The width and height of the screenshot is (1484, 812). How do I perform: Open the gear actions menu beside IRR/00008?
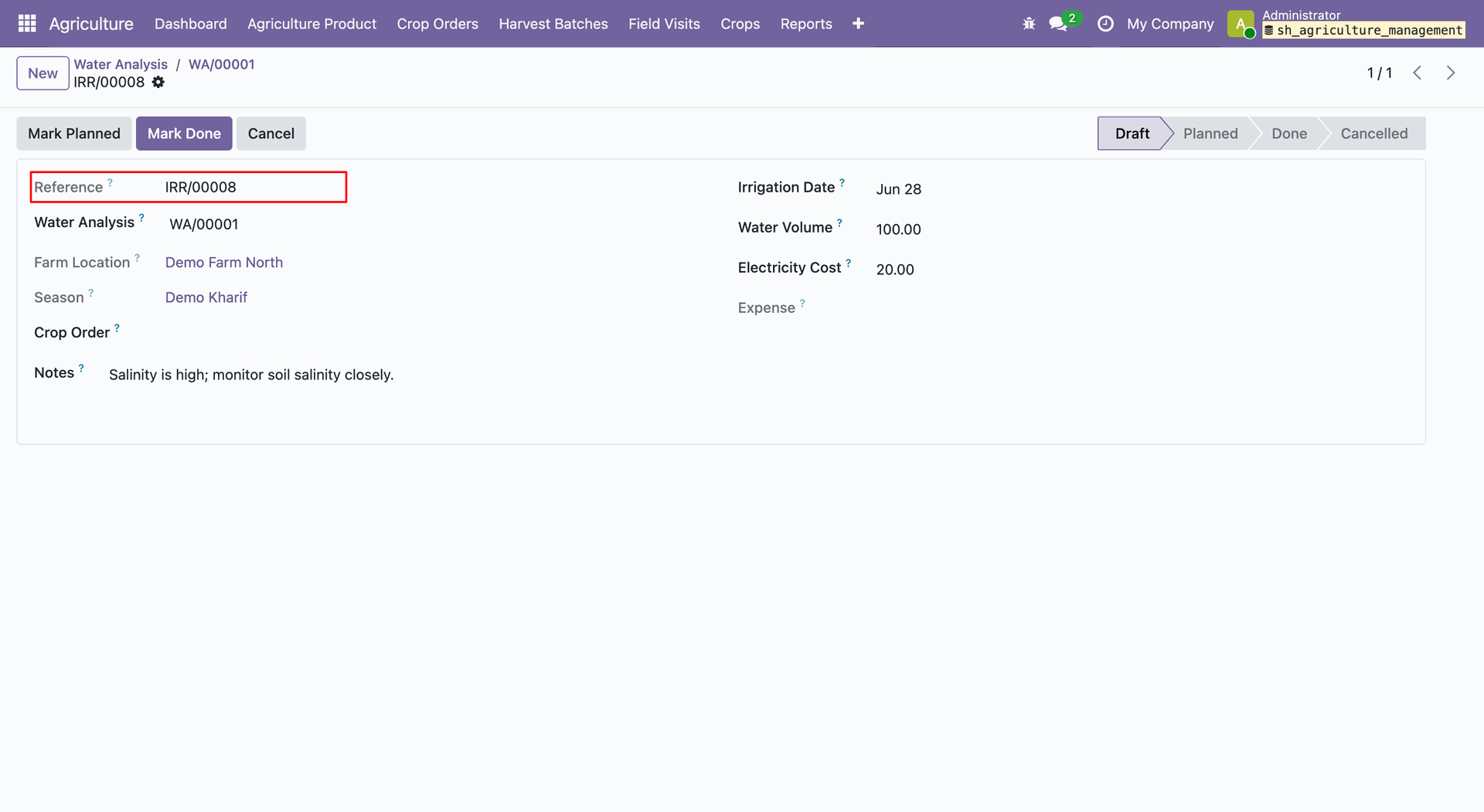pyautogui.click(x=158, y=82)
